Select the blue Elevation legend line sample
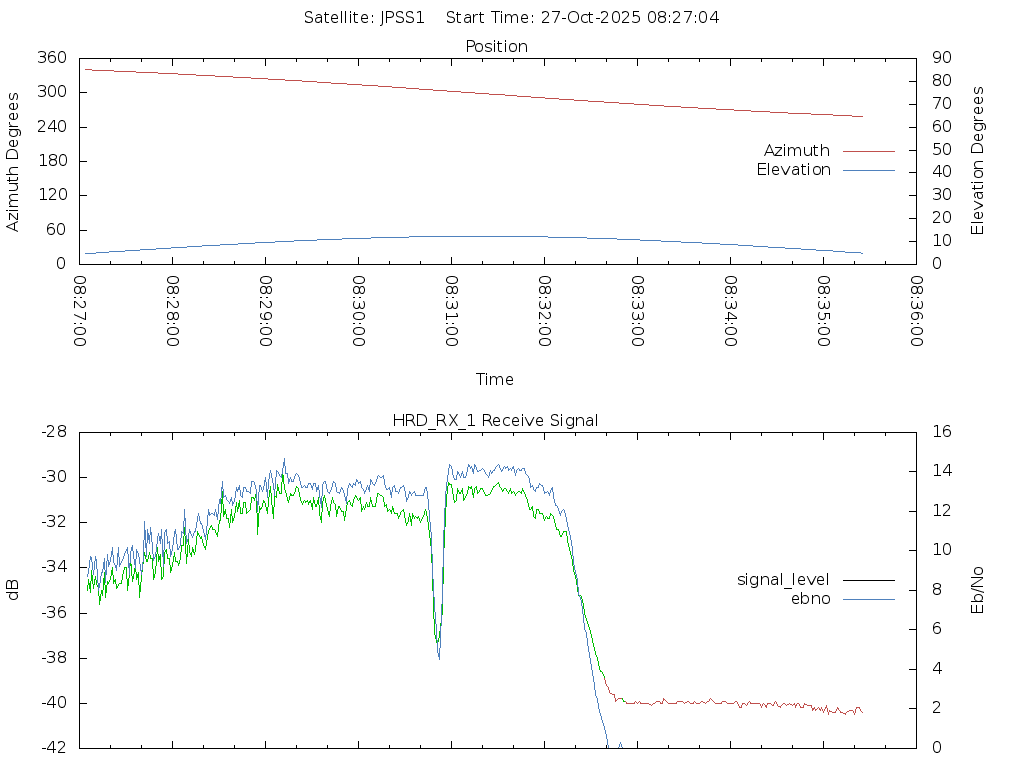The width and height of the screenshot is (1024, 768). tap(868, 170)
